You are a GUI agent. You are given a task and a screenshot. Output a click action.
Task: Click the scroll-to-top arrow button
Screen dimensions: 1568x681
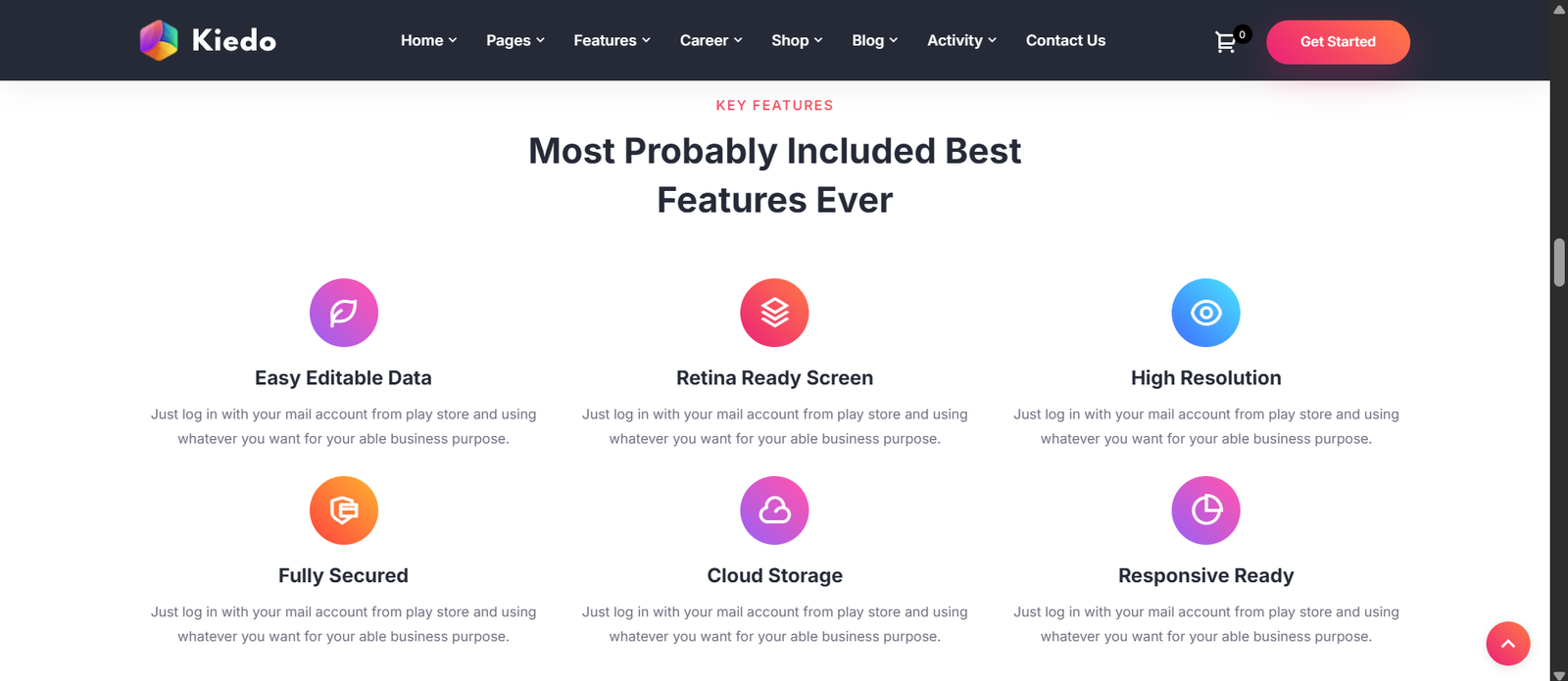tap(1507, 644)
